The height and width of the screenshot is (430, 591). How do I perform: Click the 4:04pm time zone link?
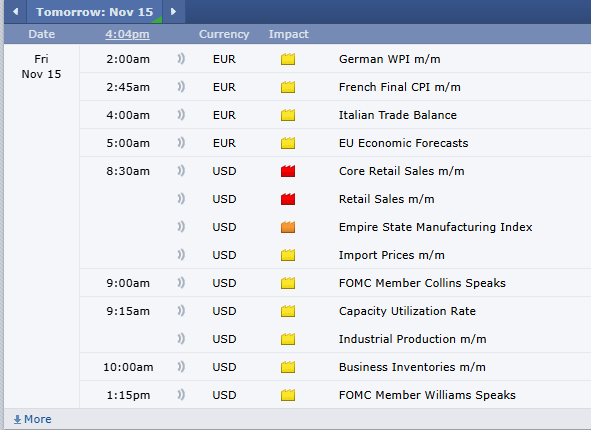pos(127,34)
